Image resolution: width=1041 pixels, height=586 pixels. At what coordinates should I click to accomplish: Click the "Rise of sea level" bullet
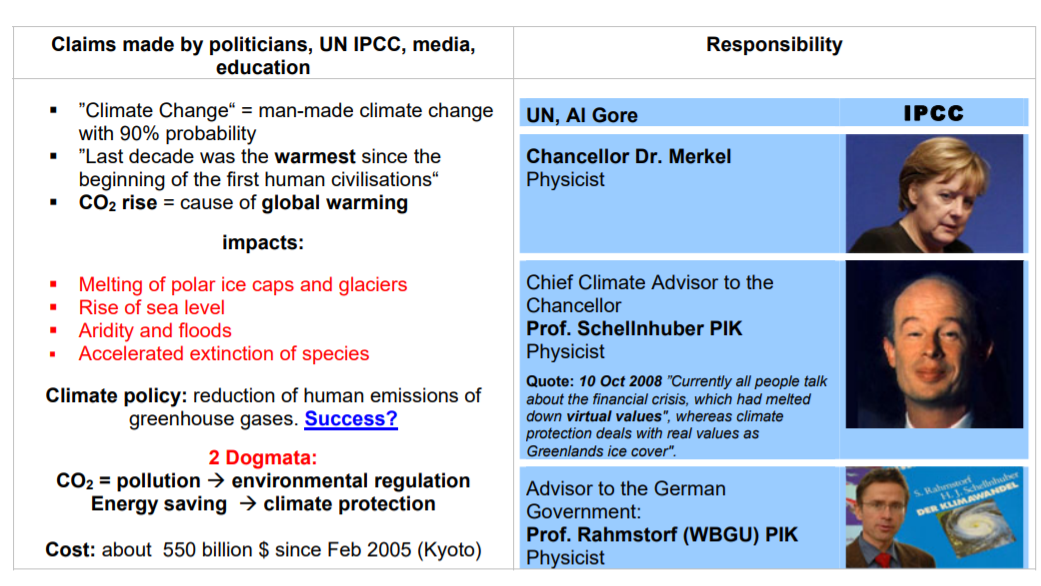pyautogui.click(x=152, y=307)
